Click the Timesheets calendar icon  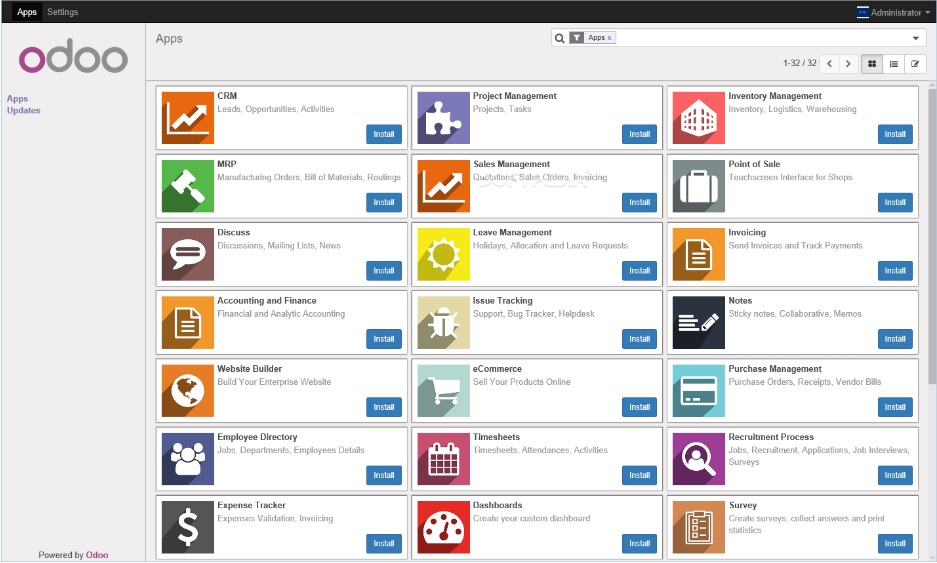pos(443,458)
